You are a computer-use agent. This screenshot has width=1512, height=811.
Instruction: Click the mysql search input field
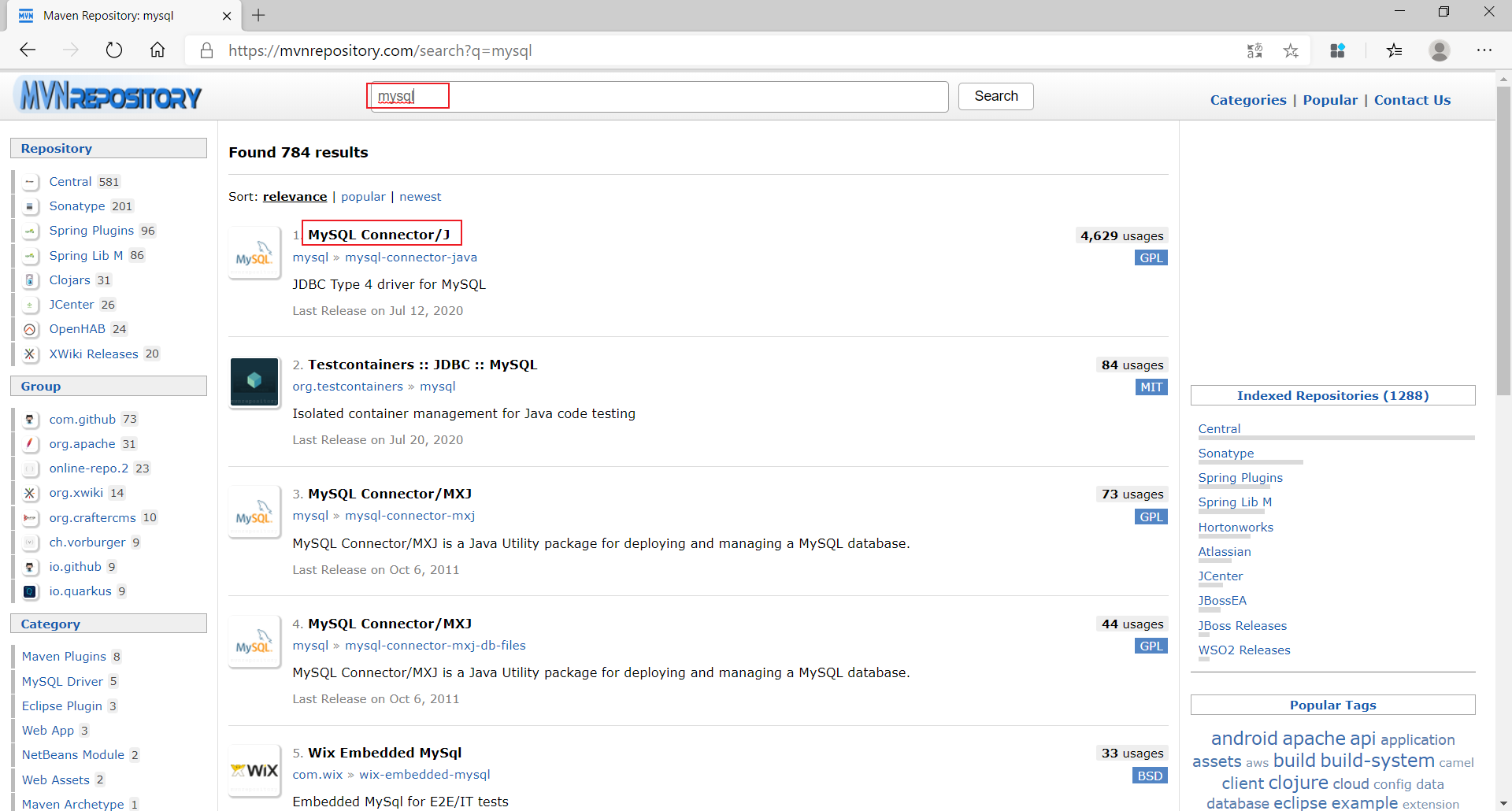(659, 96)
